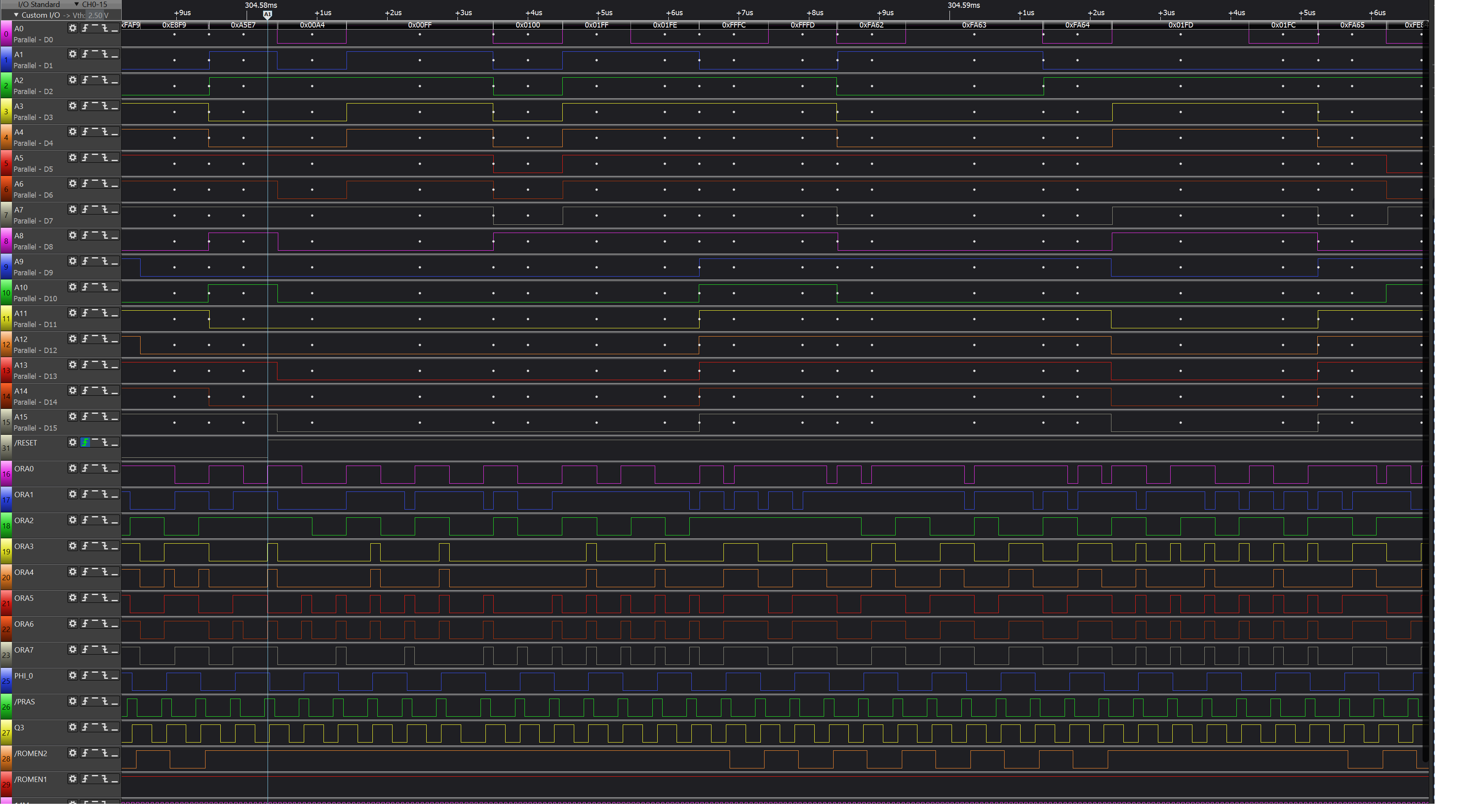
Task: Collapse the Custom I/O section
Action: [16, 15]
